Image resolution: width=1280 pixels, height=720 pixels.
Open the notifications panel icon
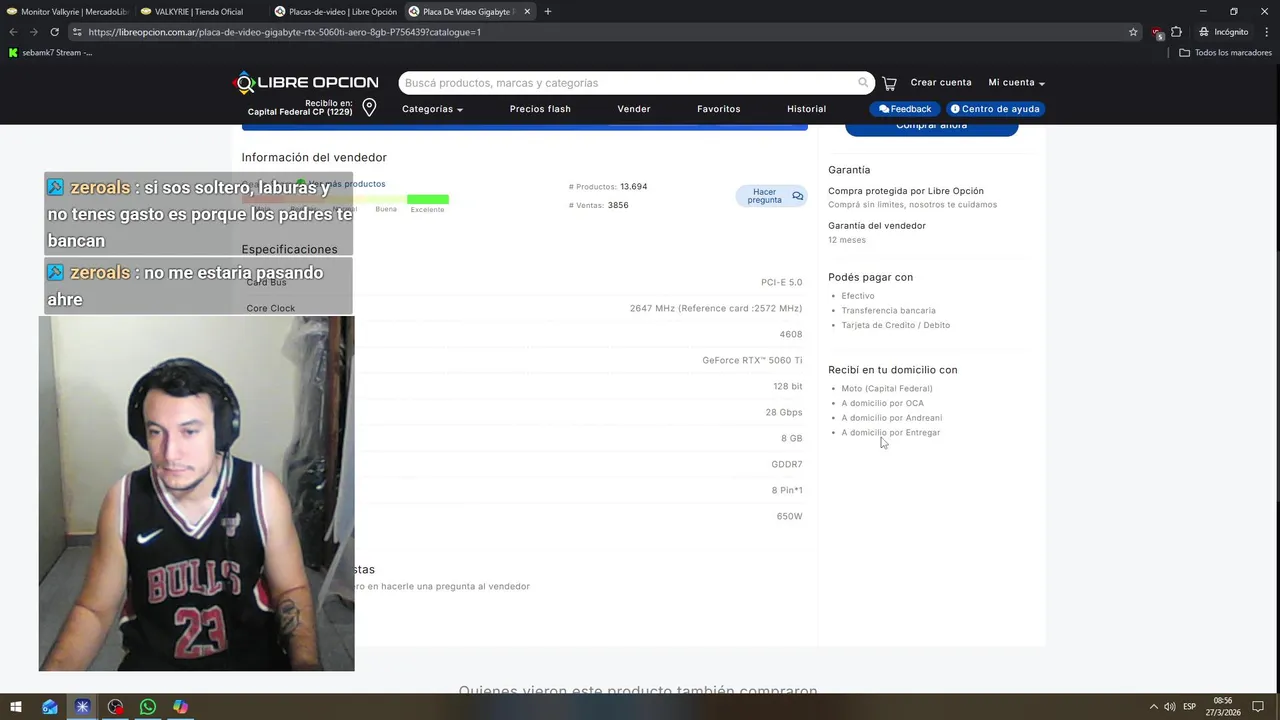pyautogui.click(x=1258, y=707)
